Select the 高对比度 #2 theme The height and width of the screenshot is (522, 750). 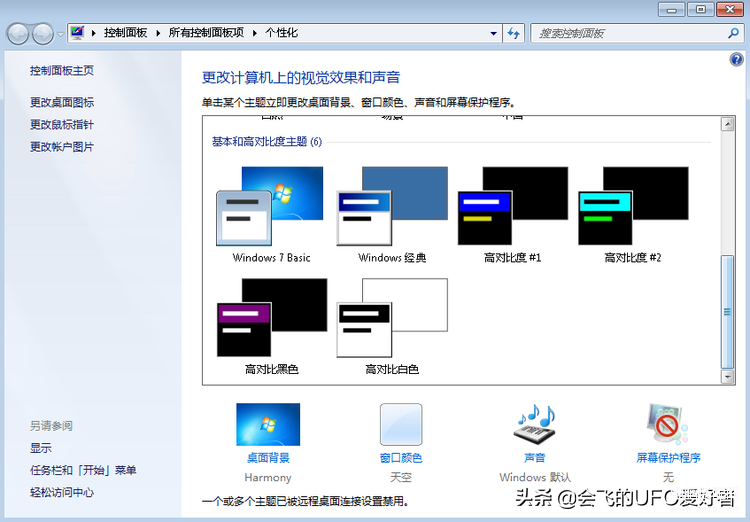pos(633,215)
